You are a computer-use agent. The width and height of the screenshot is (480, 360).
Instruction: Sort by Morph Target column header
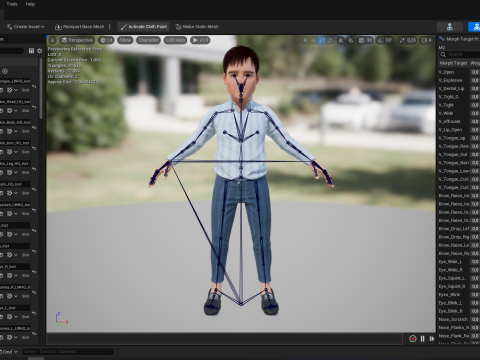point(453,63)
